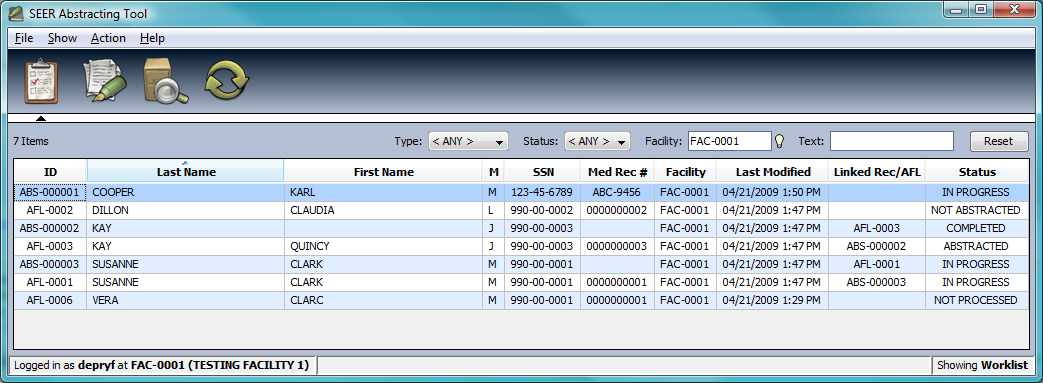Screen dimensions: 1043x383
Task: Click the NOT ABSTRACTED status cell
Action: click(977, 210)
